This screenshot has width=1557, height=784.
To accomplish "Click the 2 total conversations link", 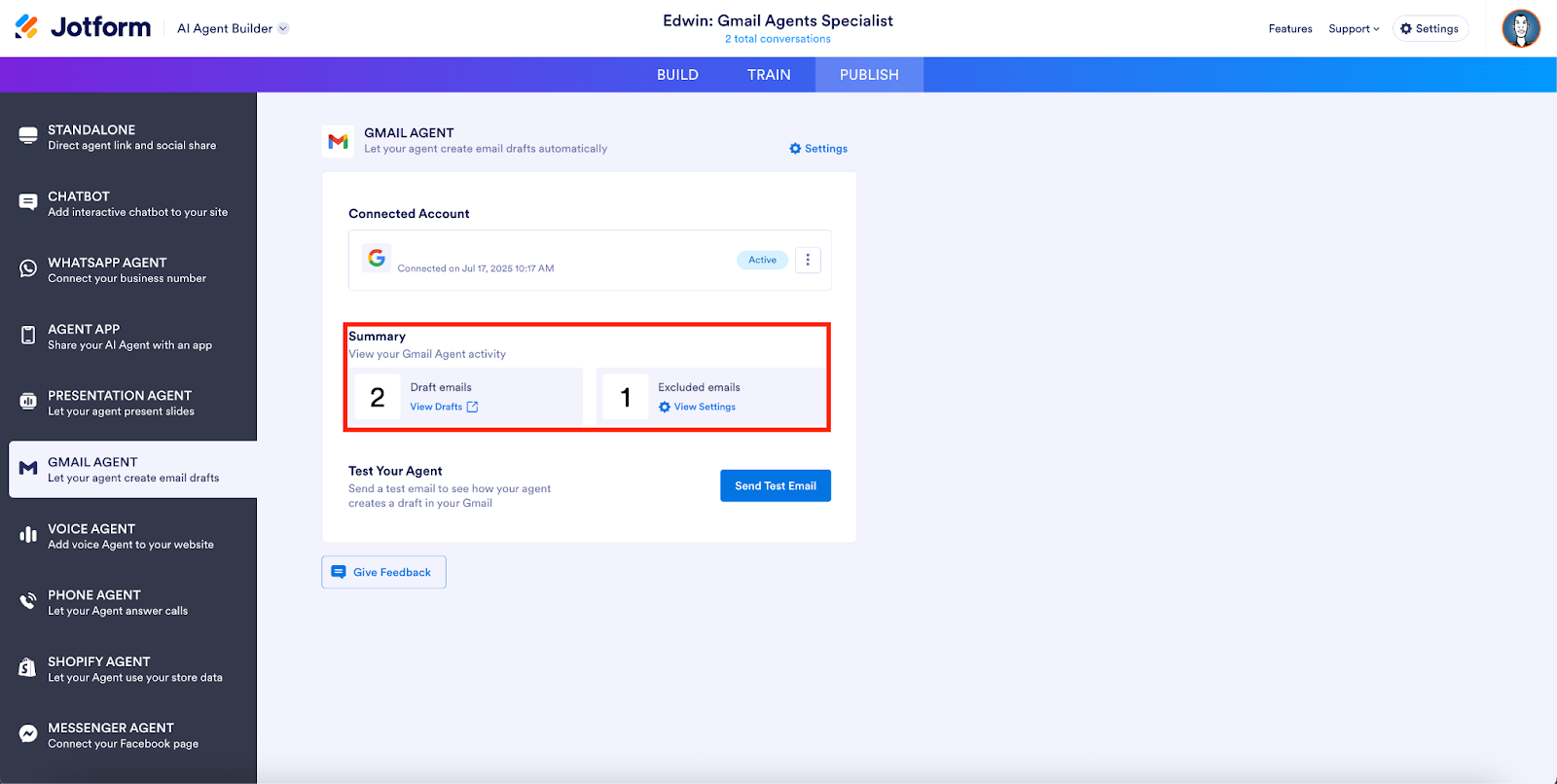I will coord(778,39).
